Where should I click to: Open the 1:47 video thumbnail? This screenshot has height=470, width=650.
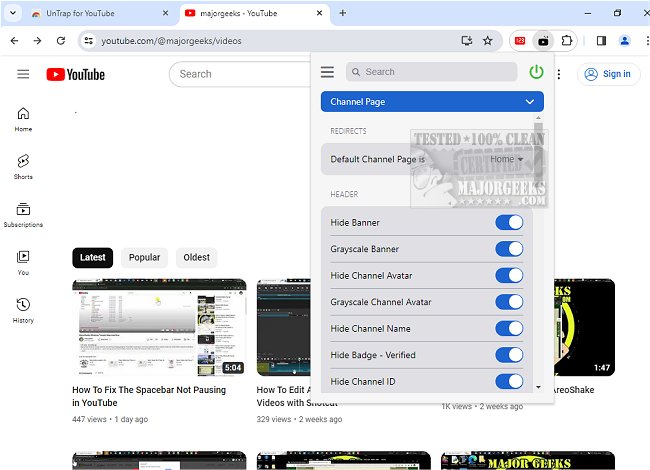[585, 327]
